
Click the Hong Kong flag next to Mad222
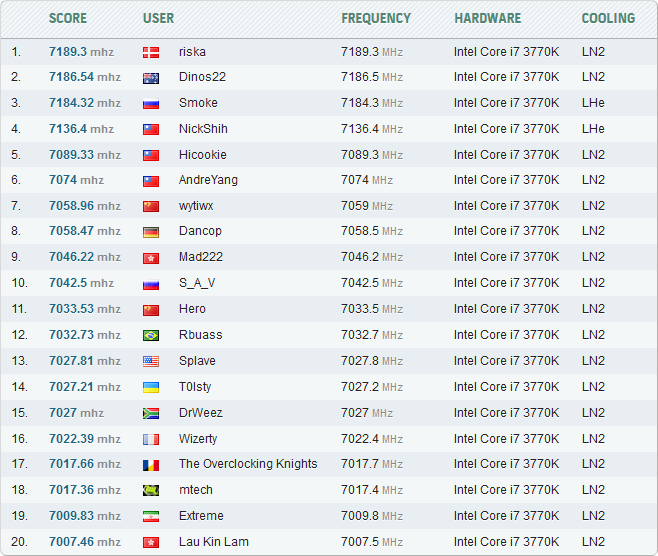coord(151,258)
